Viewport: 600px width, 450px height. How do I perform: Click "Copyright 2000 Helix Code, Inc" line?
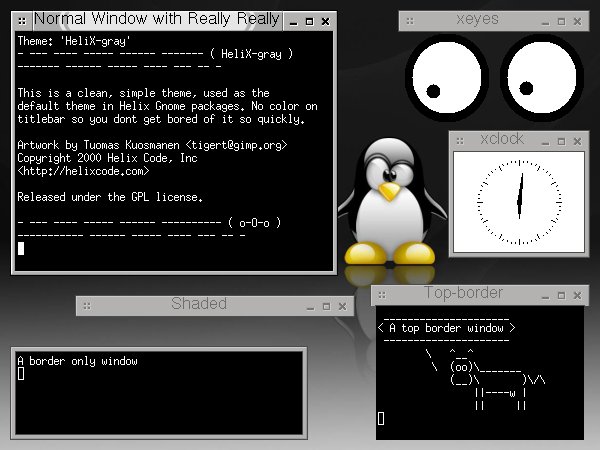tap(108, 158)
